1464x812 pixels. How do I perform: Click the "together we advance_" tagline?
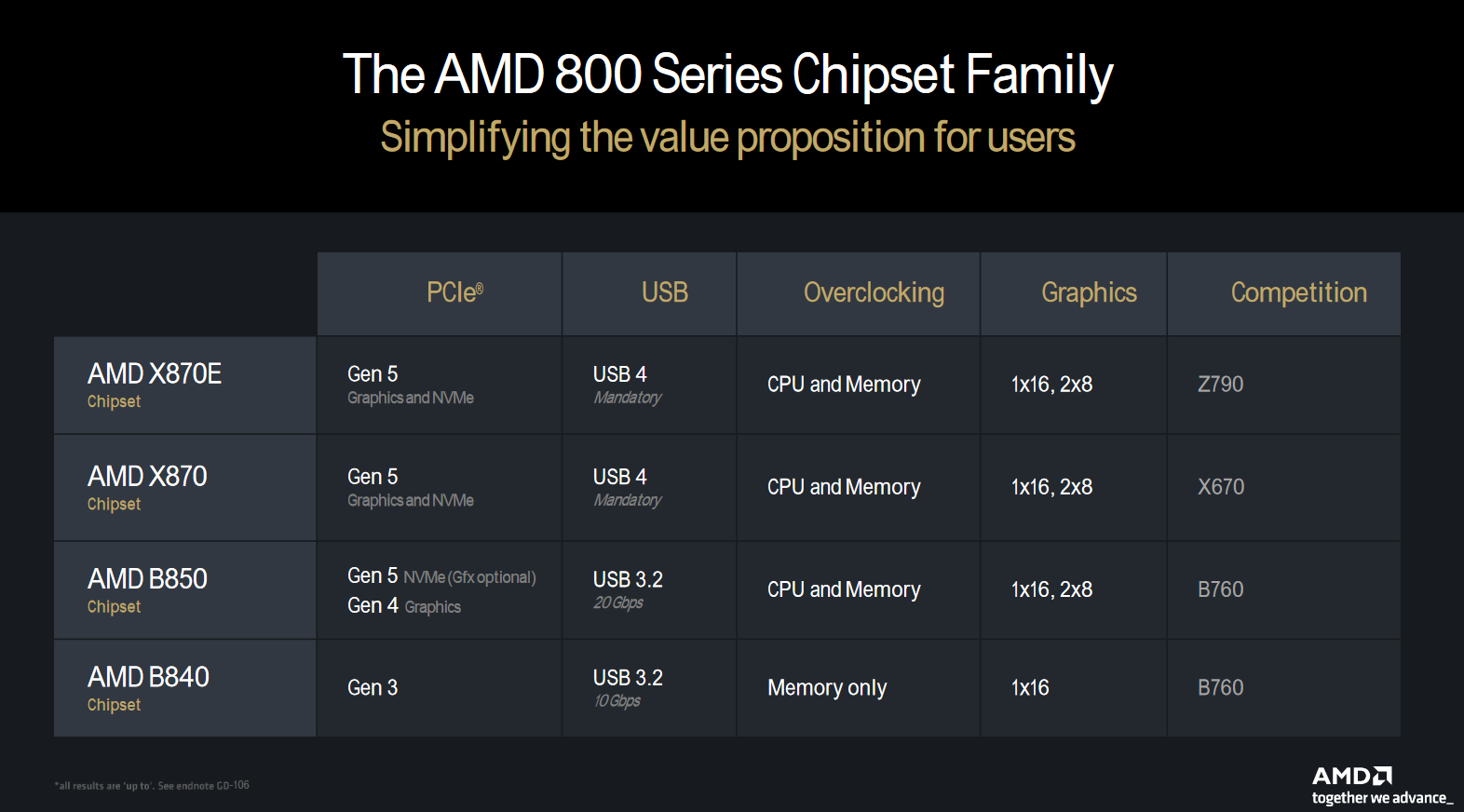1382,798
